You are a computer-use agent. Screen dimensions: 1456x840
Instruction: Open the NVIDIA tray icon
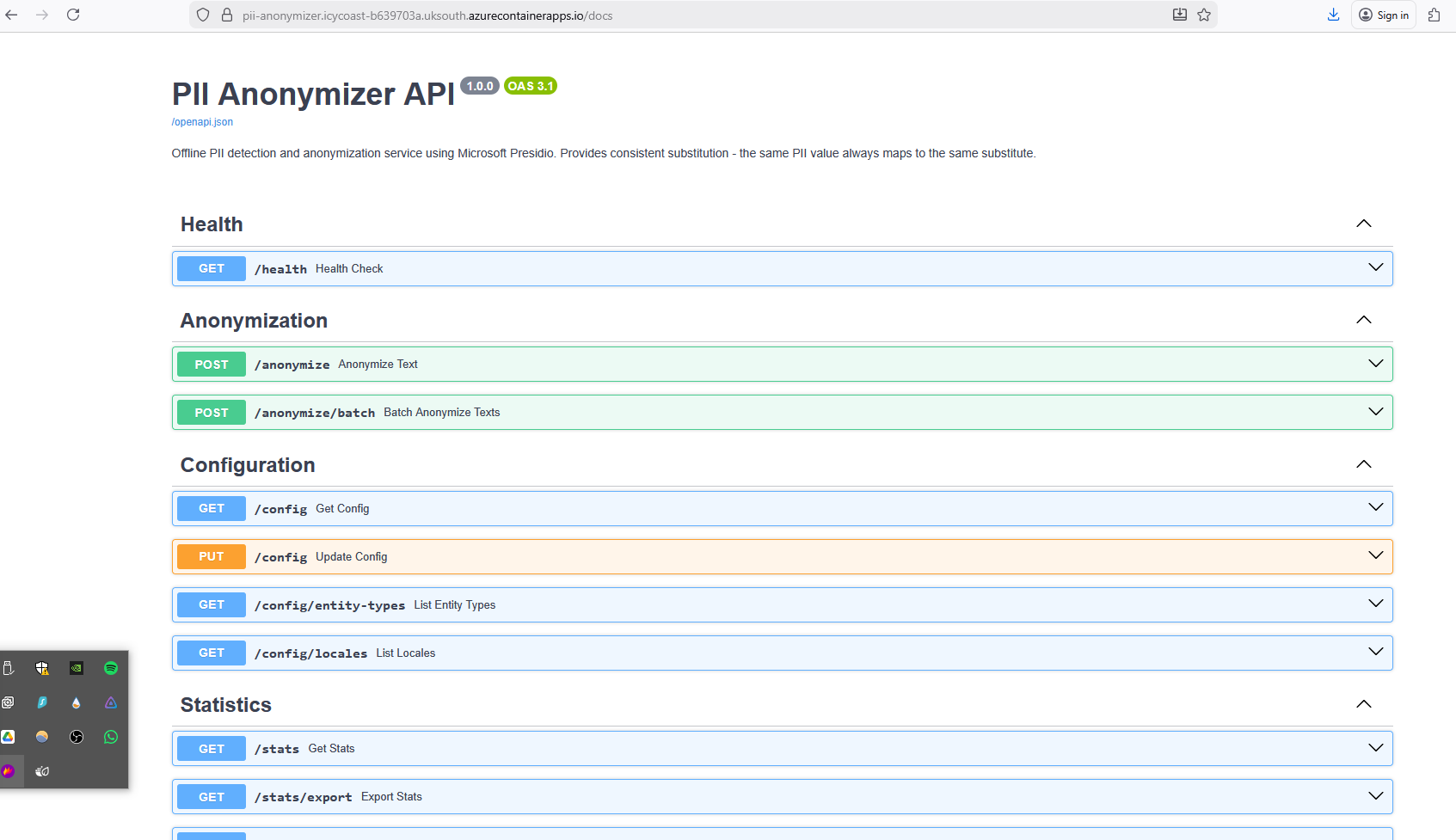(77, 668)
